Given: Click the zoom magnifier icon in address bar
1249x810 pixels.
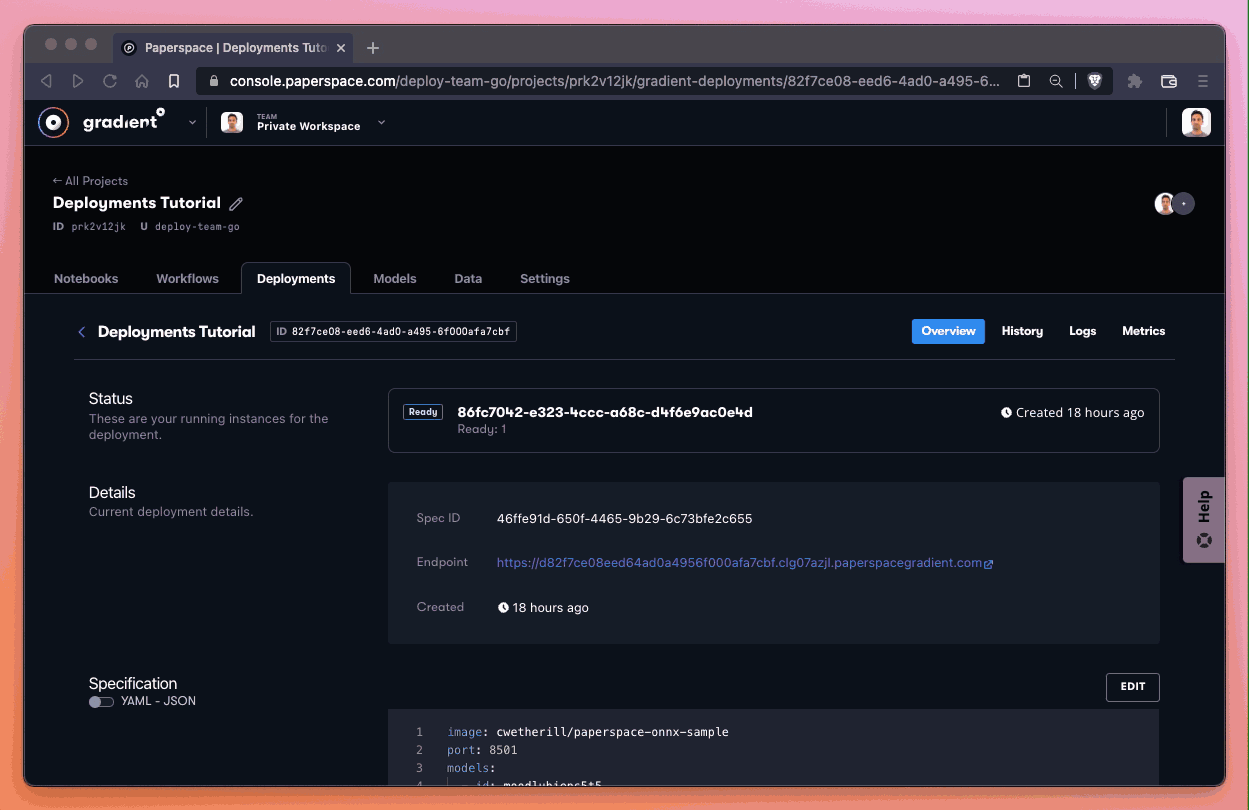Looking at the screenshot, I should coord(1056,81).
